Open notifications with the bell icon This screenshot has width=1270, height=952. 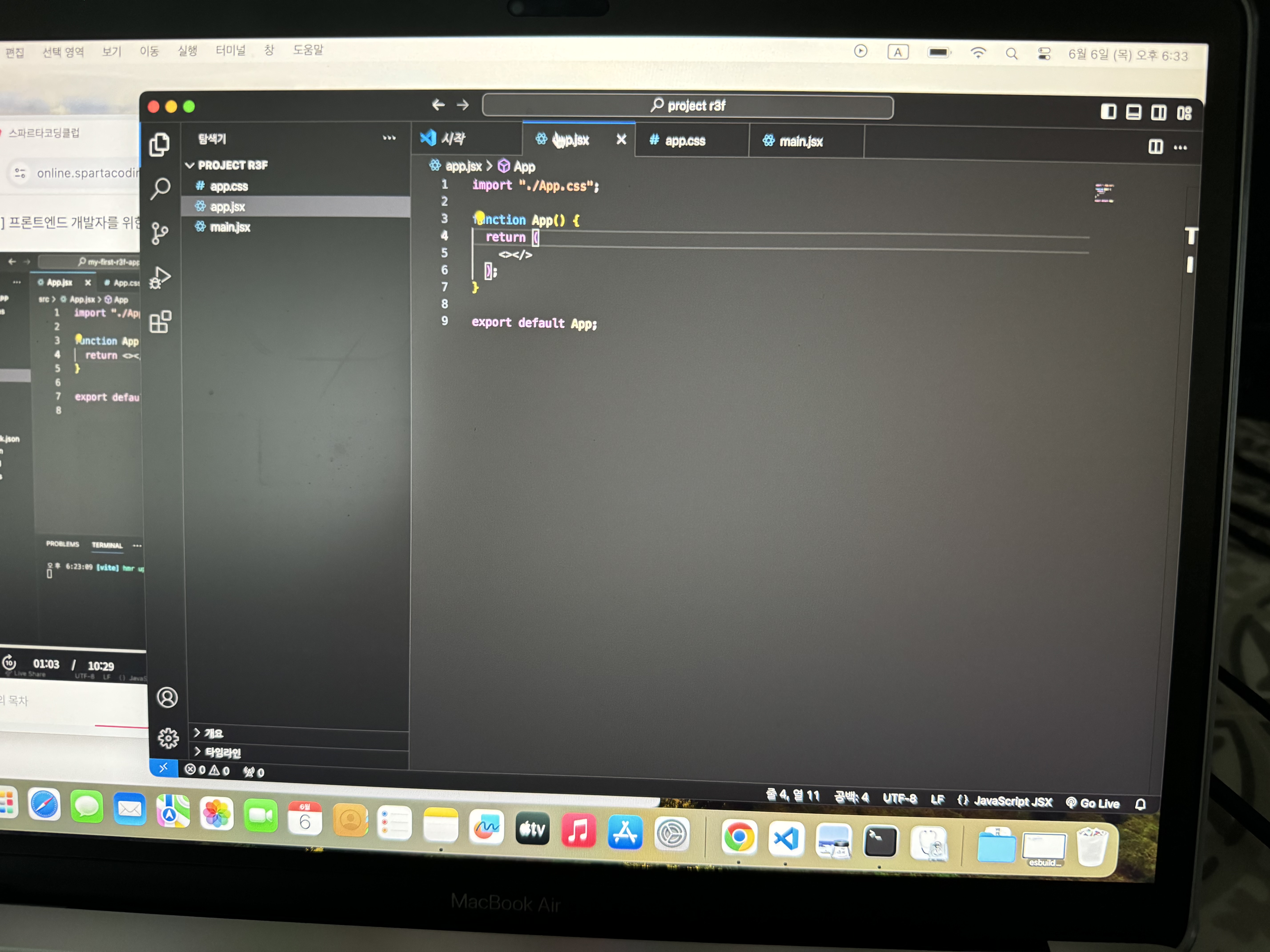click(x=1140, y=804)
